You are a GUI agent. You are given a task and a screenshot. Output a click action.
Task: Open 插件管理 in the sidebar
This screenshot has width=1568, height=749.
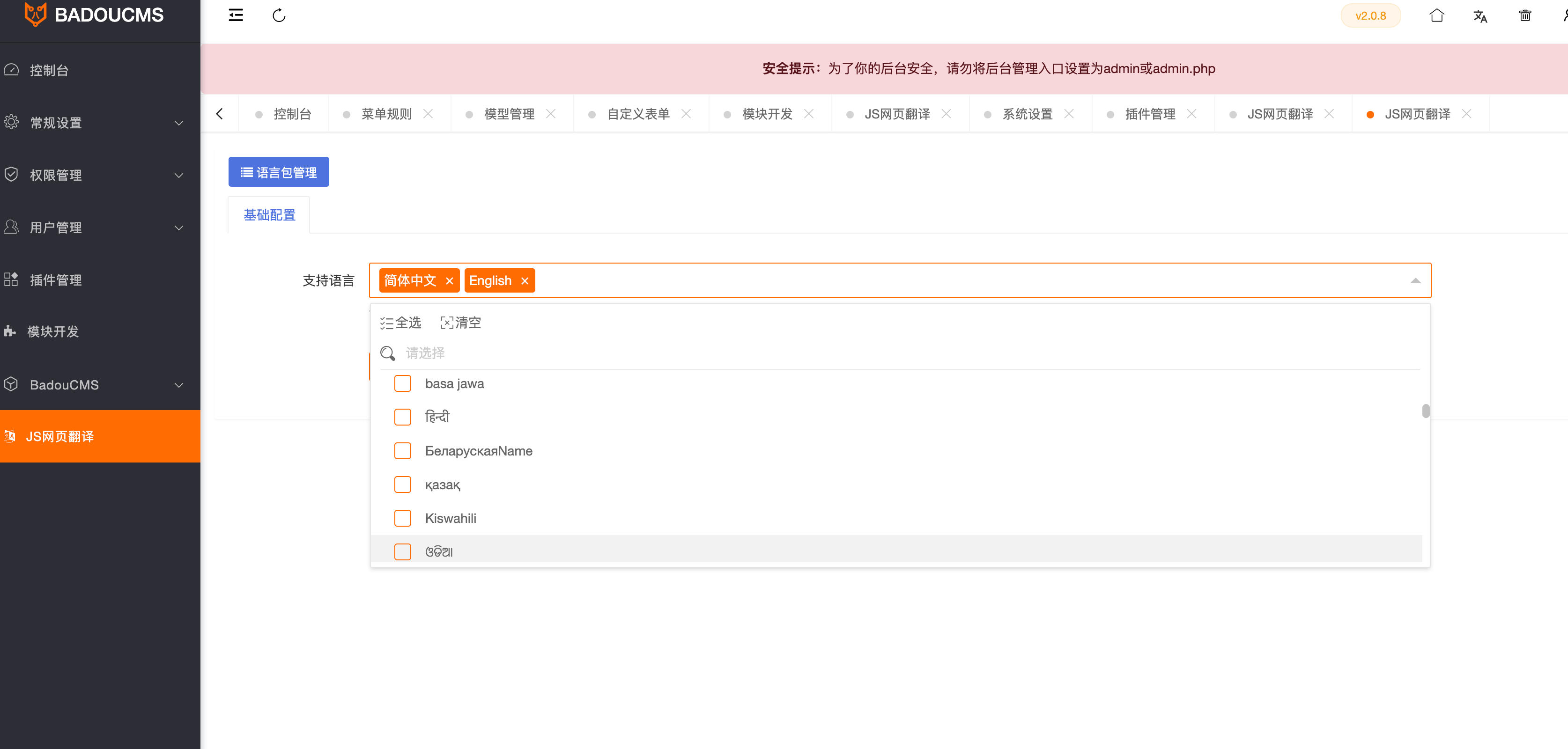coord(55,280)
